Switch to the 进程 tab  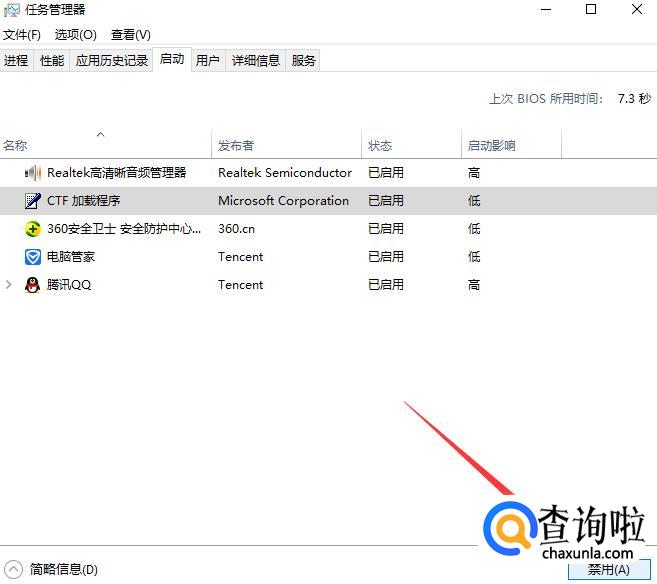[16, 60]
